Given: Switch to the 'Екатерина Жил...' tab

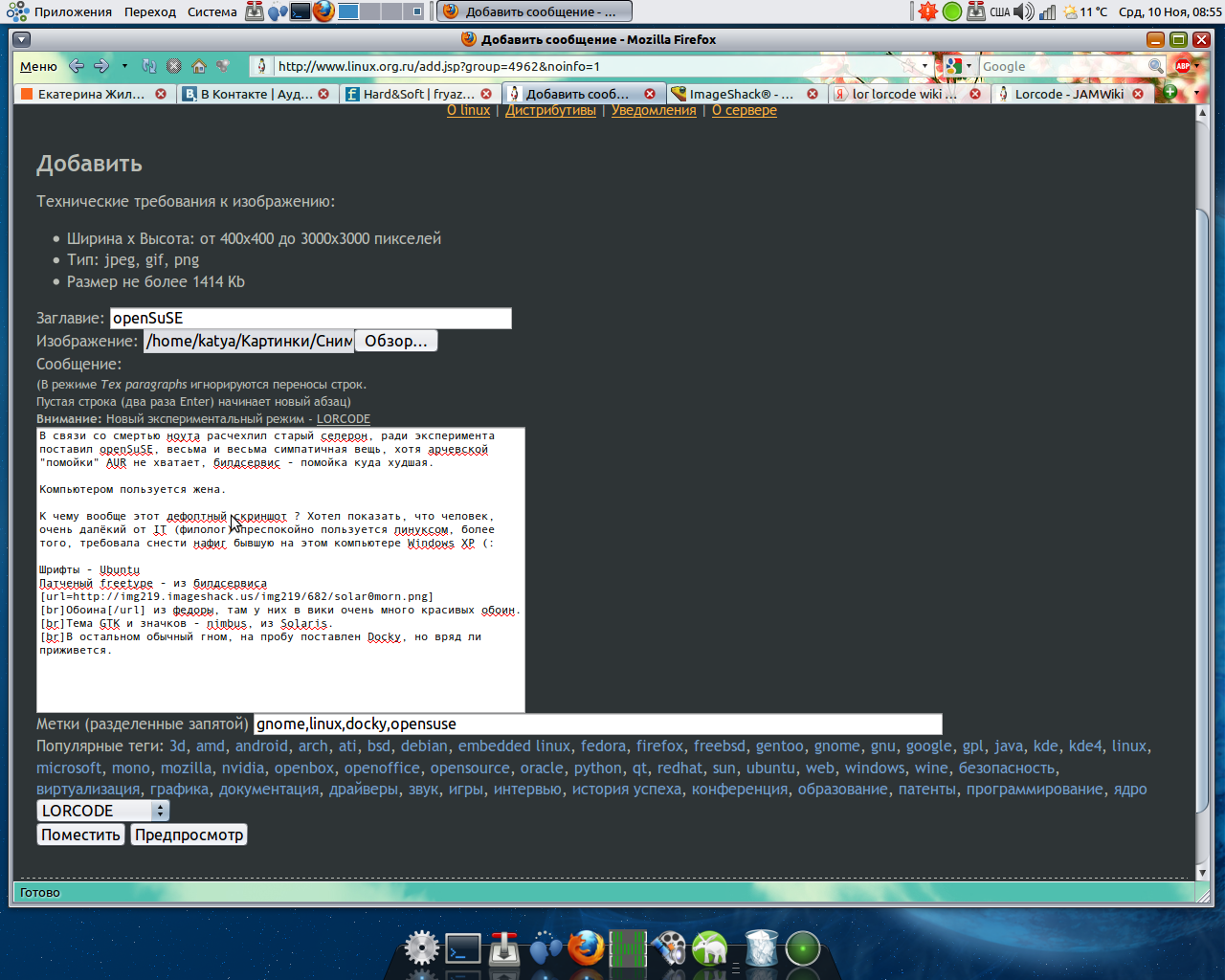Looking at the screenshot, I should (93, 94).
